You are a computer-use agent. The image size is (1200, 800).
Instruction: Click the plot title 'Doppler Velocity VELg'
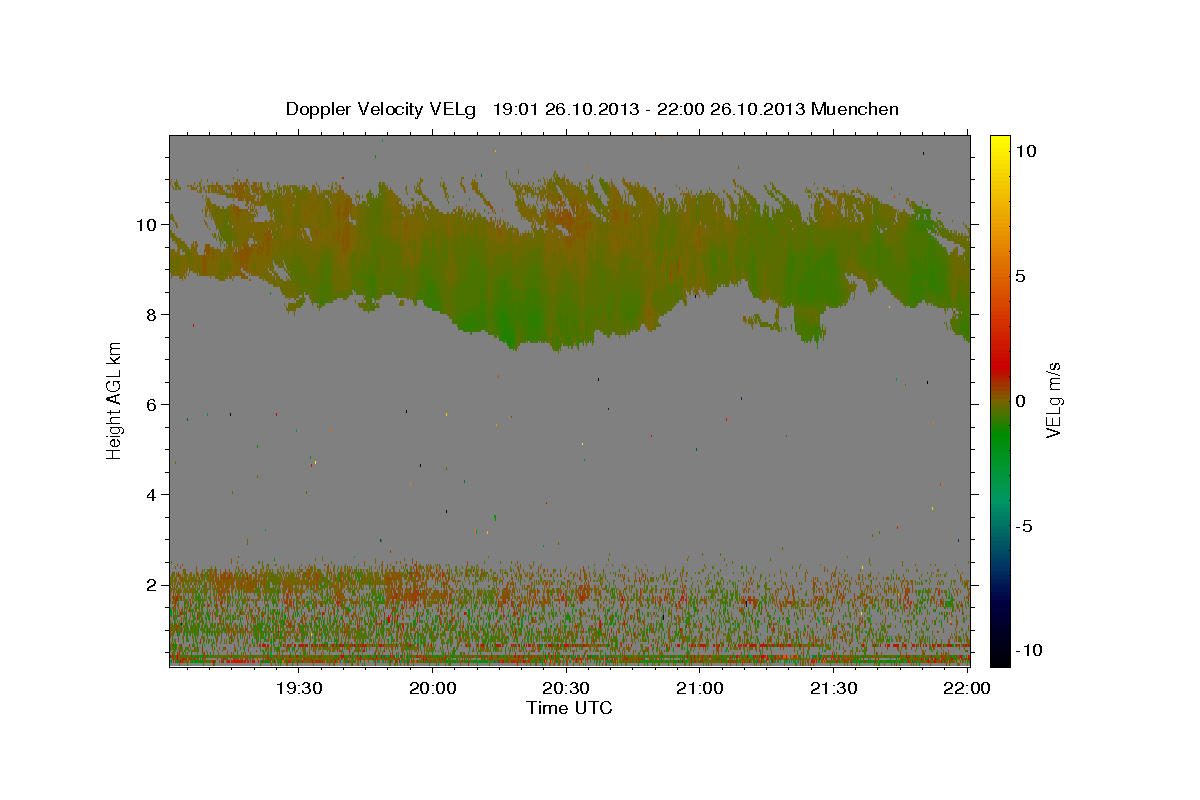(x=383, y=109)
